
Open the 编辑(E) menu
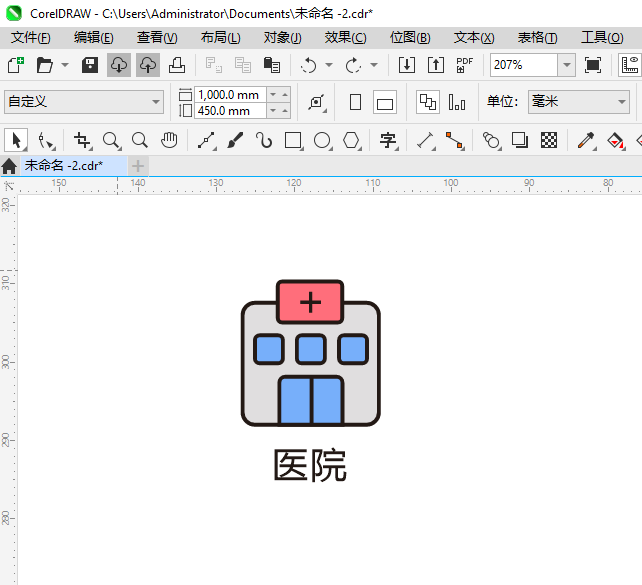point(93,38)
